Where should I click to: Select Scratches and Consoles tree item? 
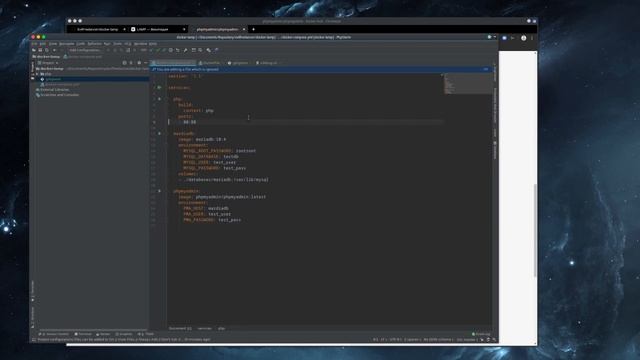(57, 95)
